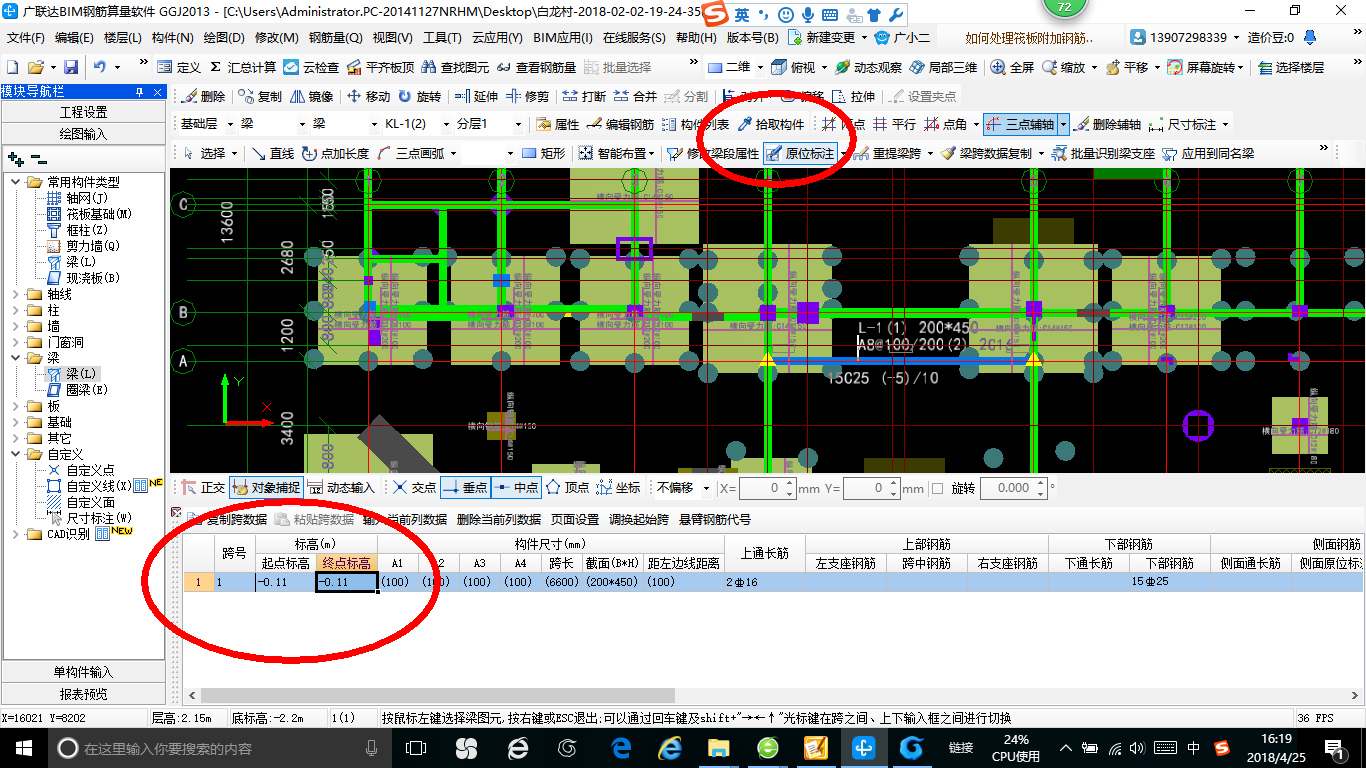The image size is (1366, 768).
Task: Select the 点加长度 point-length tool
Action: (x=335, y=153)
